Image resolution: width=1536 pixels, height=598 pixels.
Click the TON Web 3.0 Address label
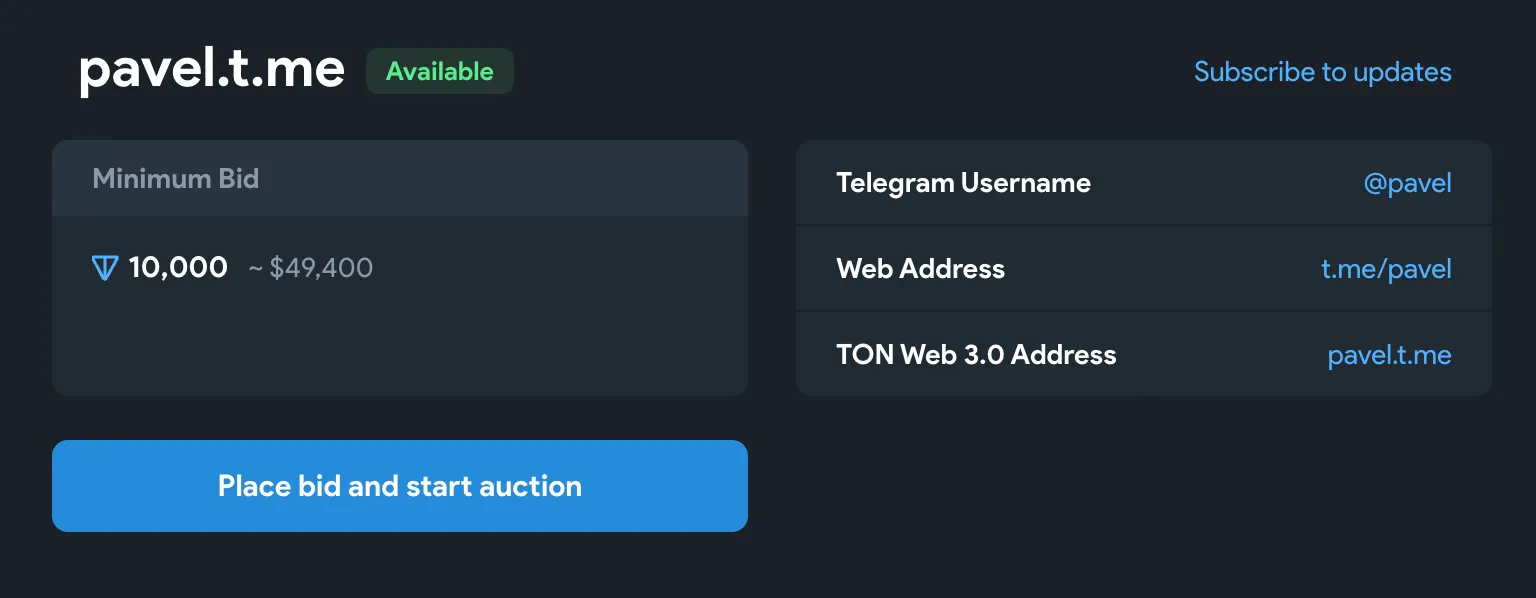pyautogui.click(x=976, y=355)
